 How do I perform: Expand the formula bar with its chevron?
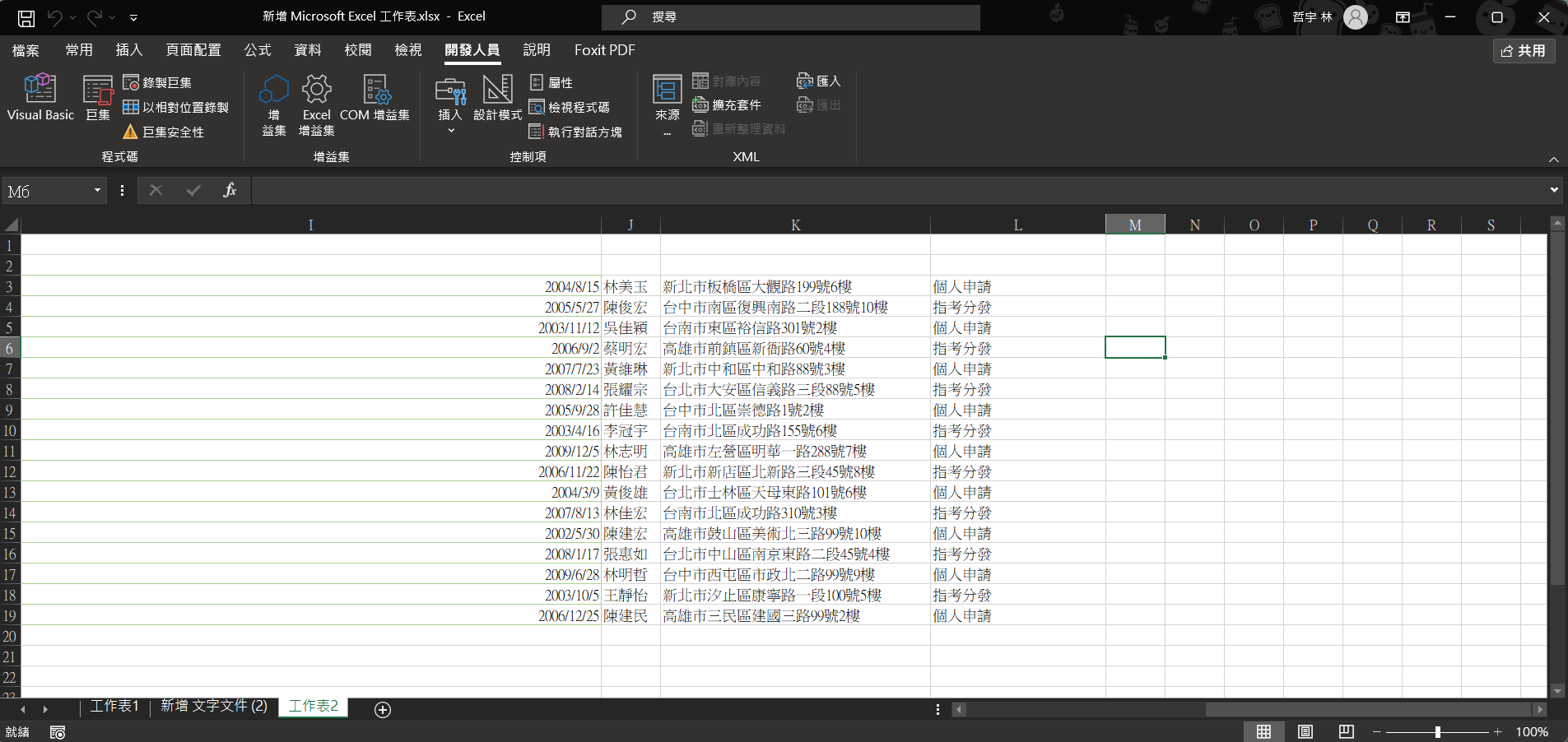[1554, 190]
